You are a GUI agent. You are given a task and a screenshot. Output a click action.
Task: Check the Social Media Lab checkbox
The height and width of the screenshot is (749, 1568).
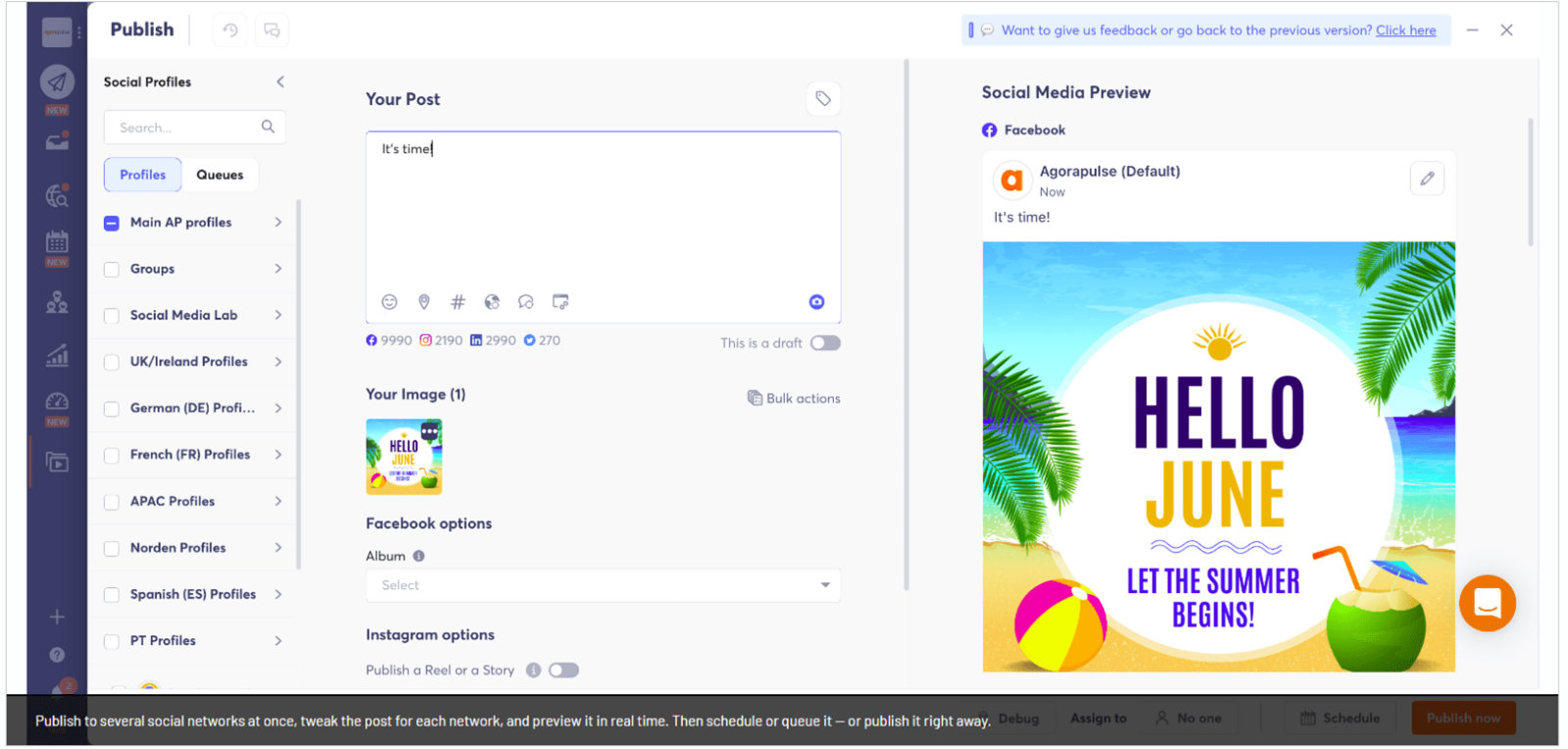112,316
